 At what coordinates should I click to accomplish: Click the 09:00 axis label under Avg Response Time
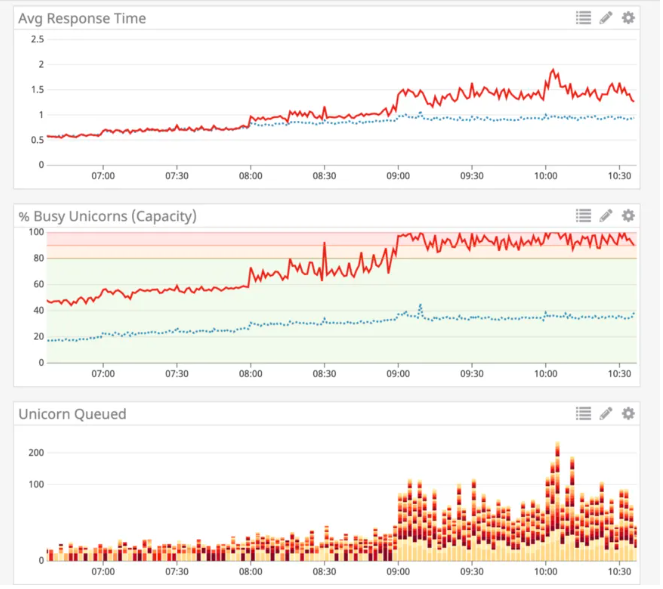click(397, 176)
